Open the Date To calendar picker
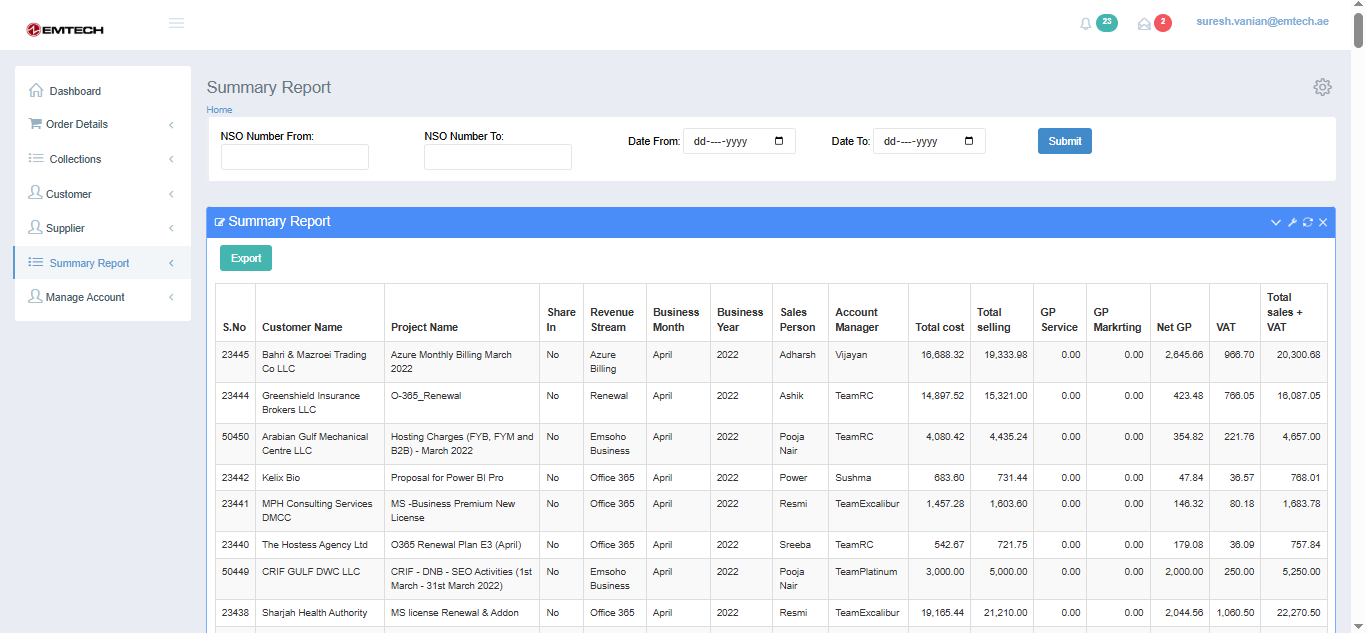Viewport: 1366px width, 633px height. tap(968, 141)
